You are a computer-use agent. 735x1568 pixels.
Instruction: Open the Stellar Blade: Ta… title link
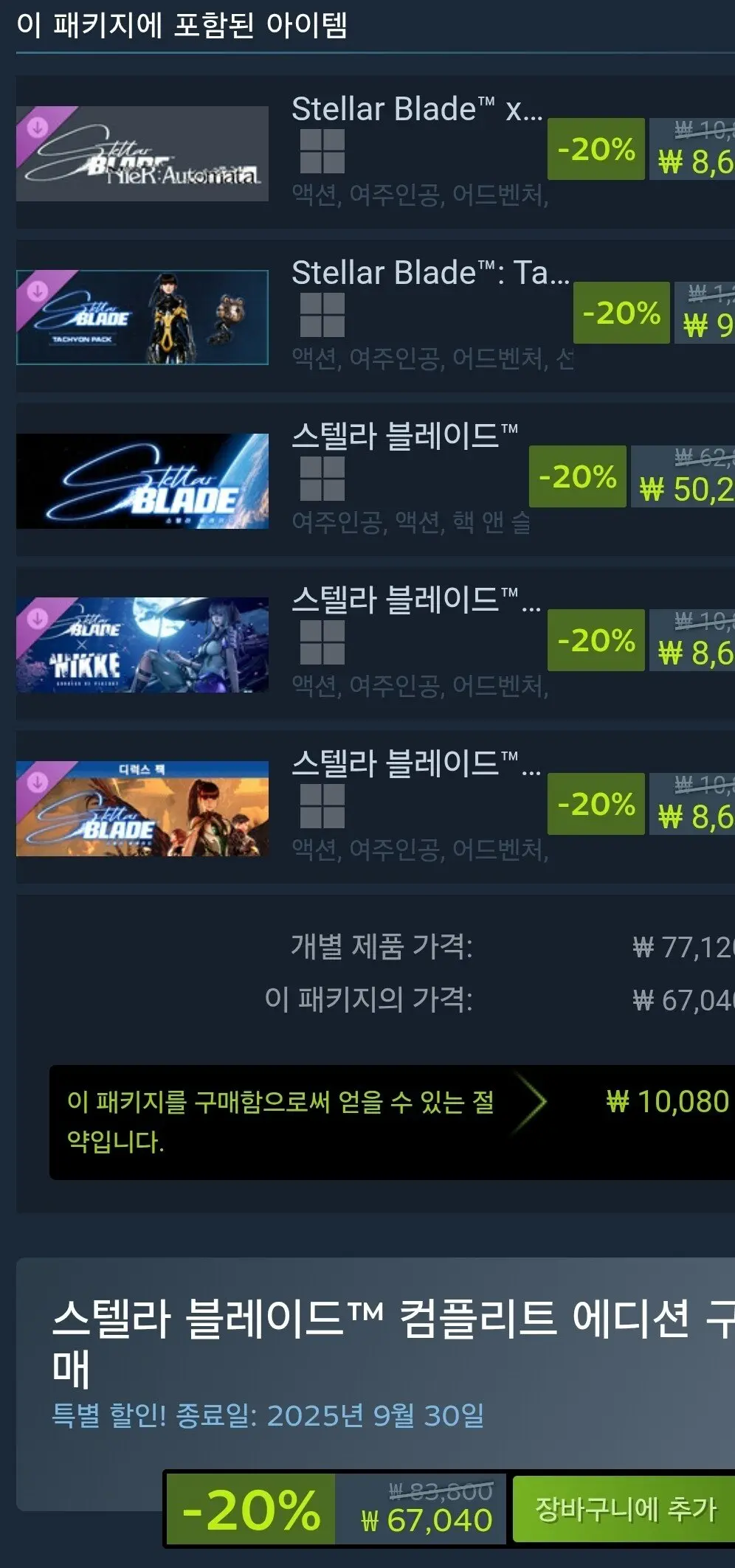[x=430, y=273]
